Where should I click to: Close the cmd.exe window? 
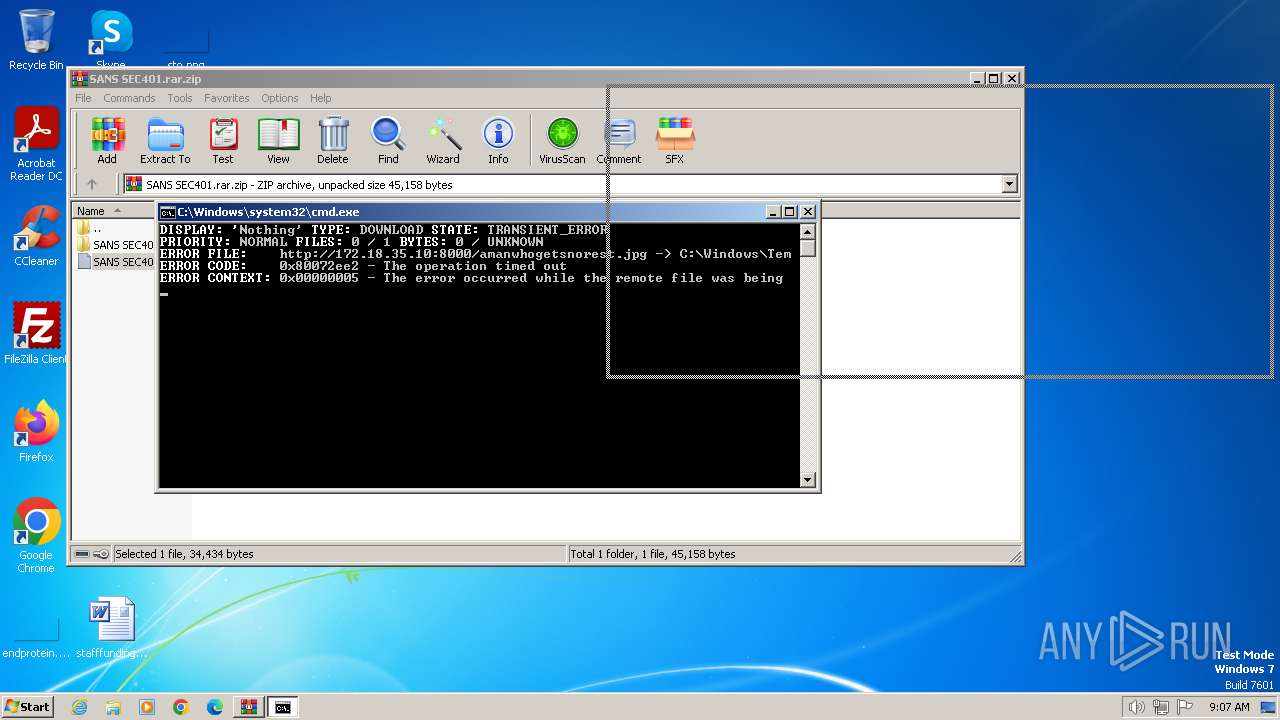[808, 212]
